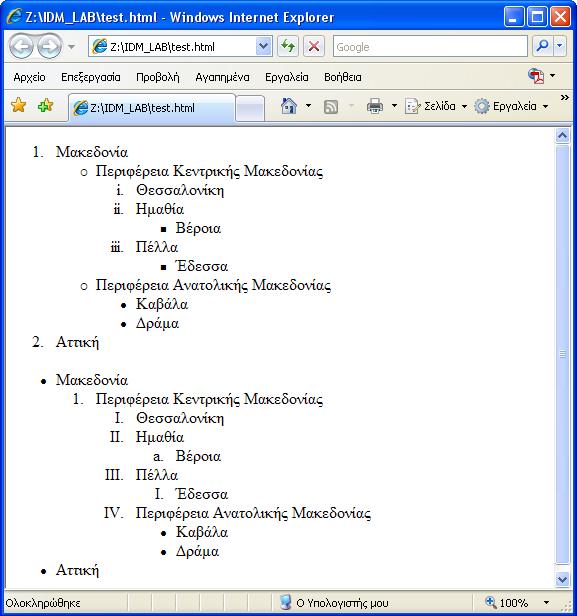Open a new blank tab

tap(250, 108)
